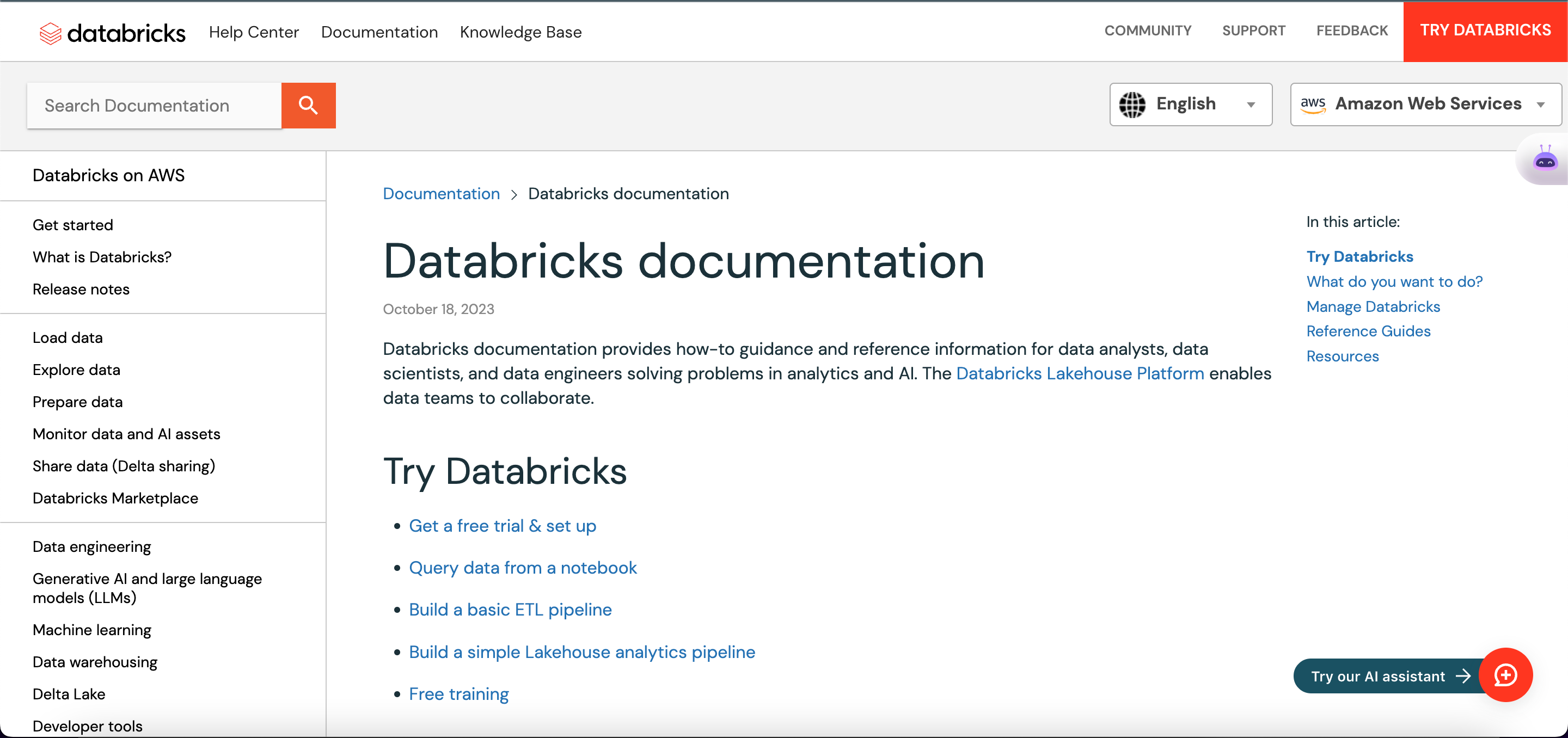Screen dimensions: 1568x738
Task: Open Release notes in sidebar
Action: (81, 290)
